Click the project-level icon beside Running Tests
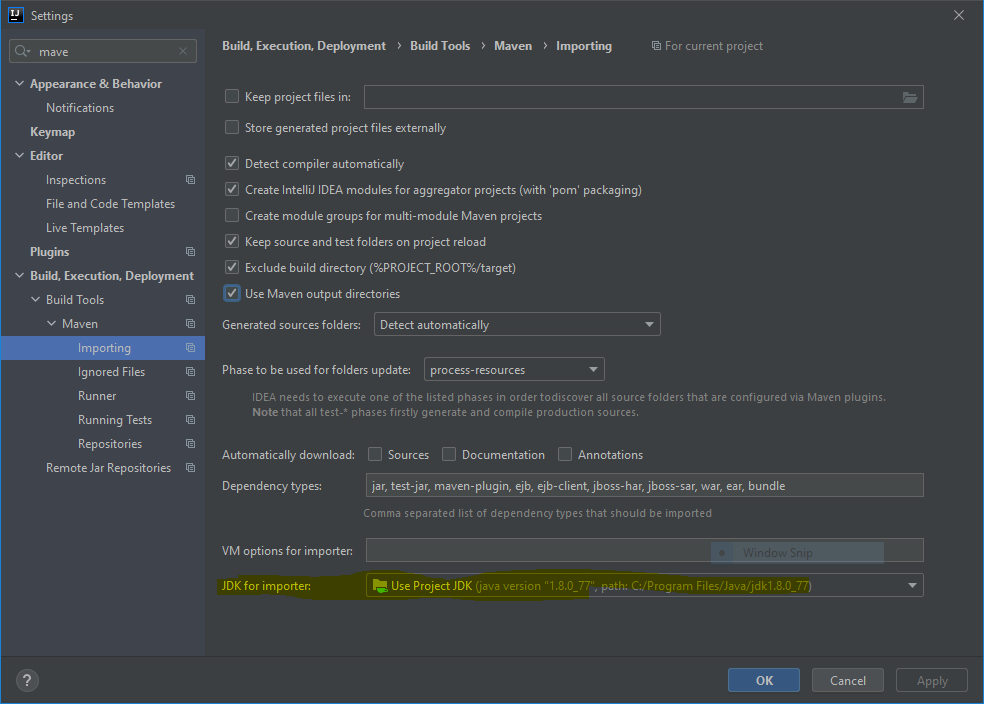This screenshot has width=984, height=704. pos(190,419)
